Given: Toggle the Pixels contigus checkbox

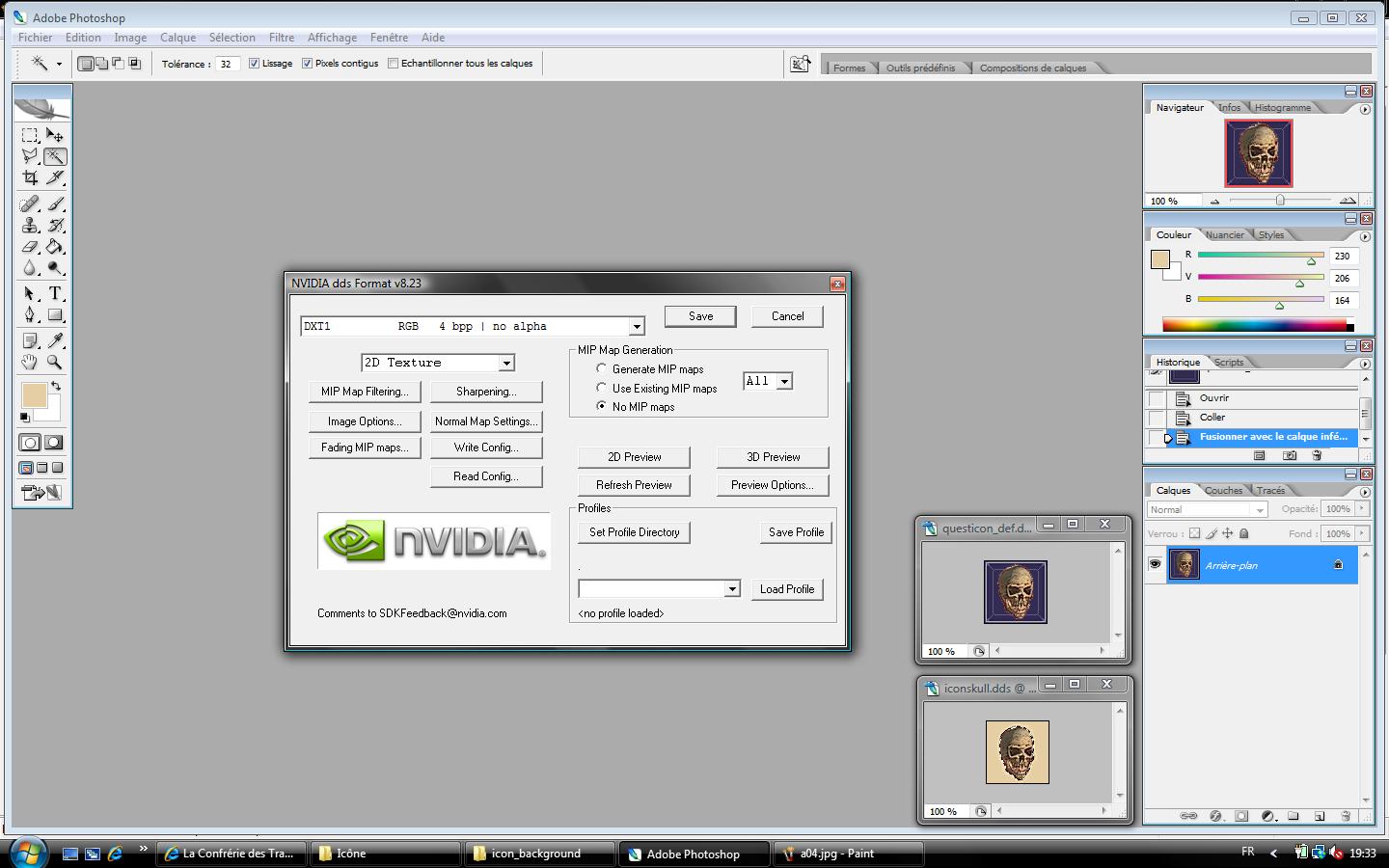Looking at the screenshot, I should pyautogui.click(x=307, y=64).
